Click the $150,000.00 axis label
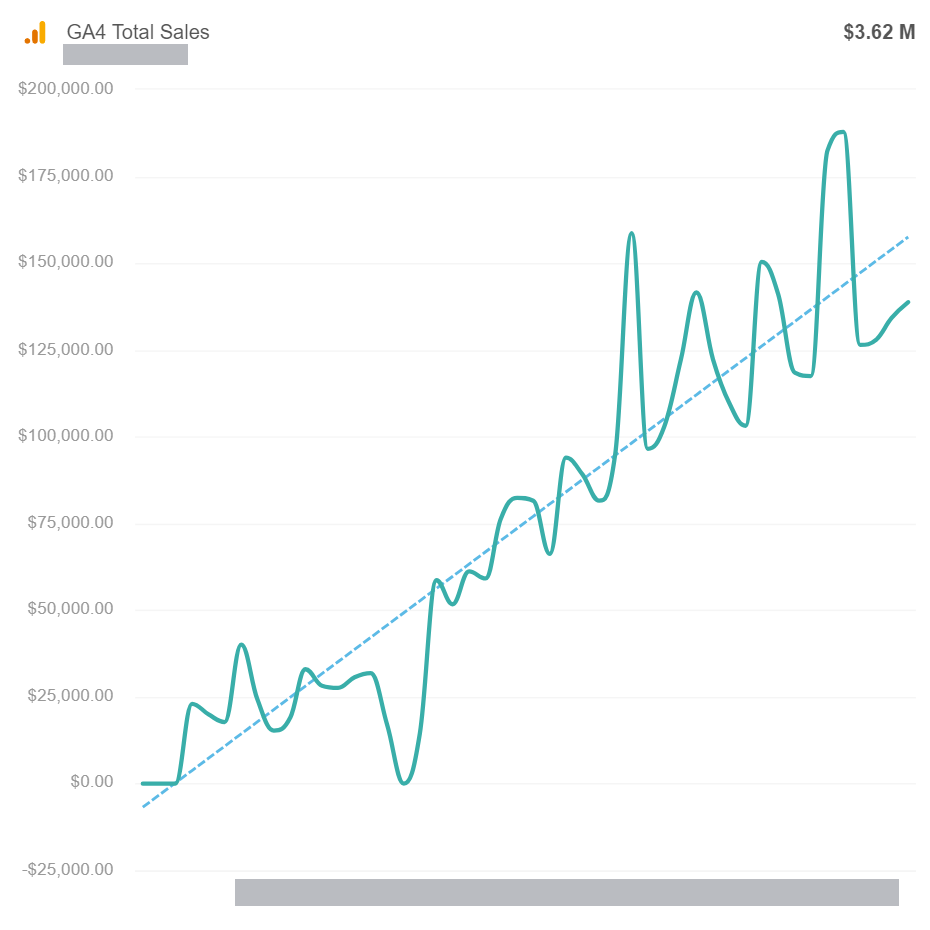The height and width of the screenshot is (930, 930). click(x=66, y=262)
